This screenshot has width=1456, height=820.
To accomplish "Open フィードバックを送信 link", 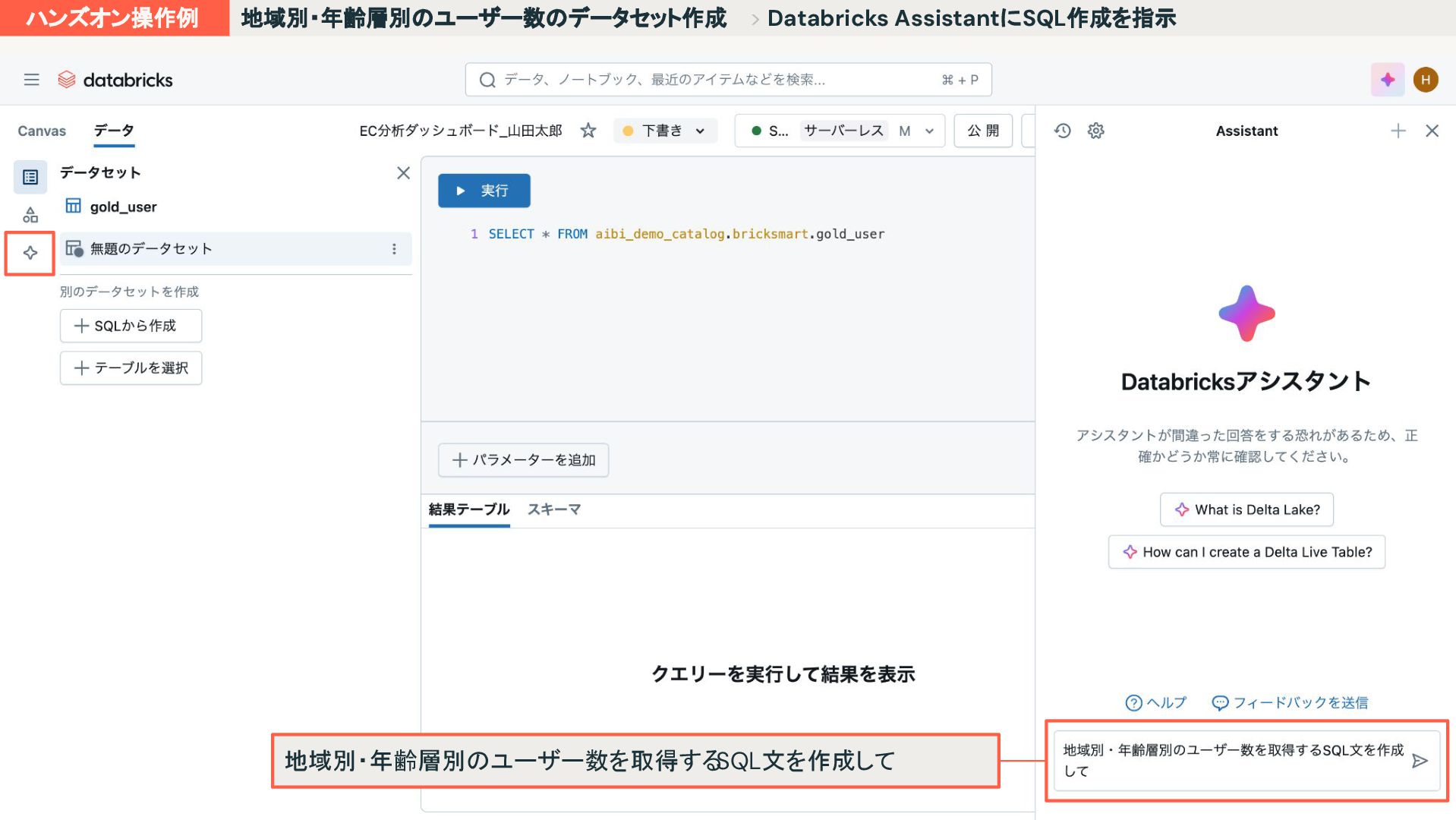I will pos(1290,703).
